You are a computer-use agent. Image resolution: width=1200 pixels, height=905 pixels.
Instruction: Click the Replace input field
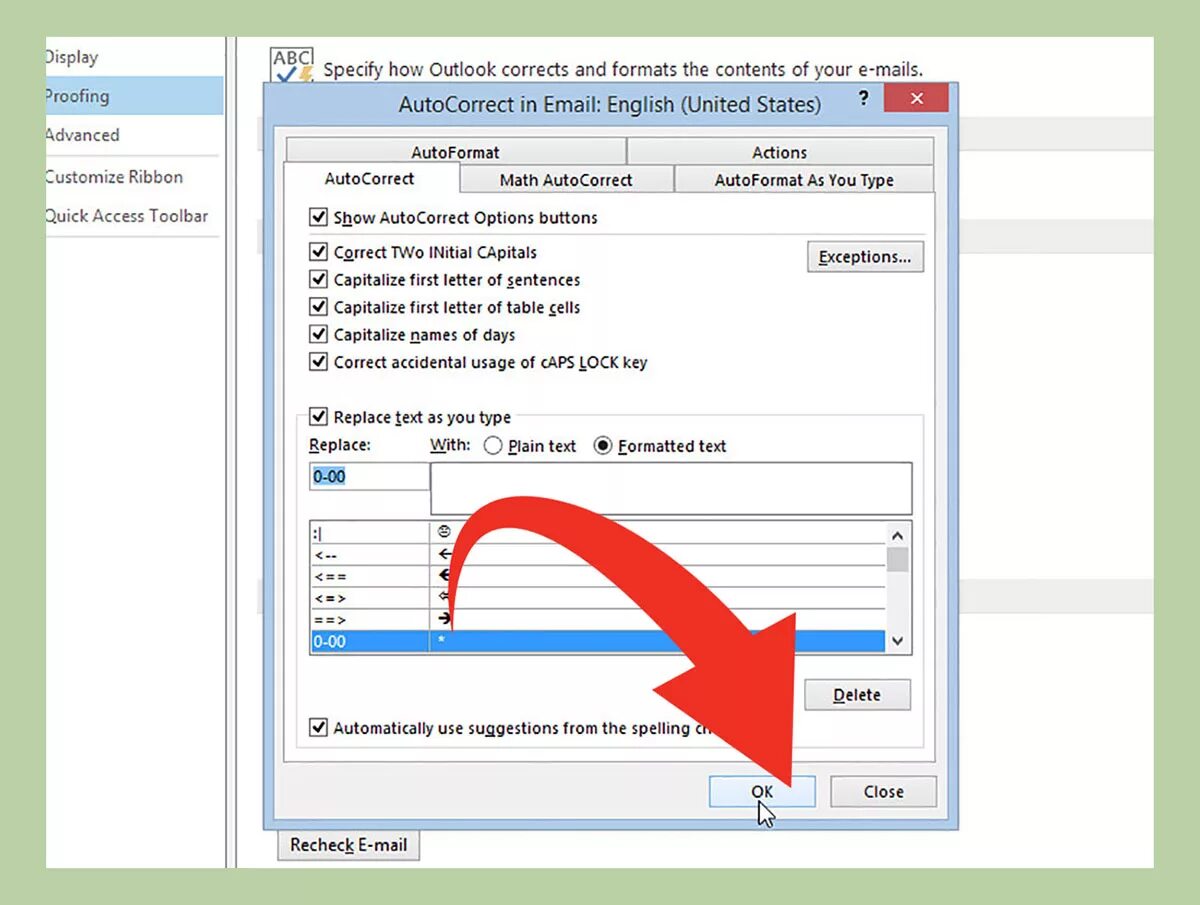click(369, 477)
